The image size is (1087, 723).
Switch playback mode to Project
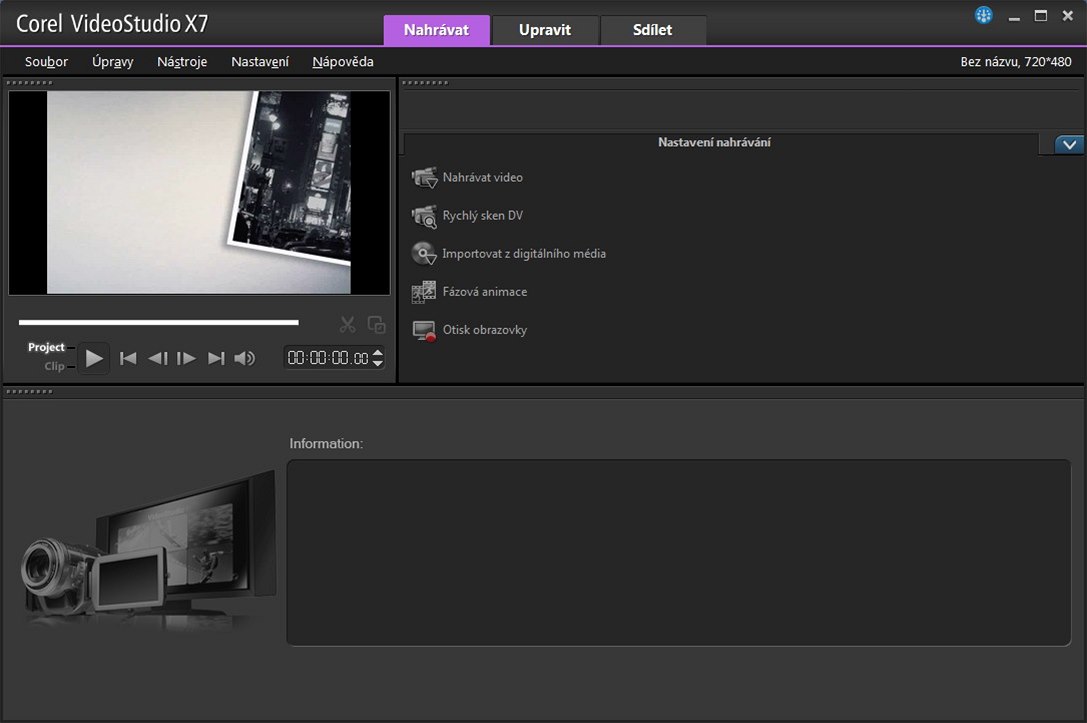[46, 347]
